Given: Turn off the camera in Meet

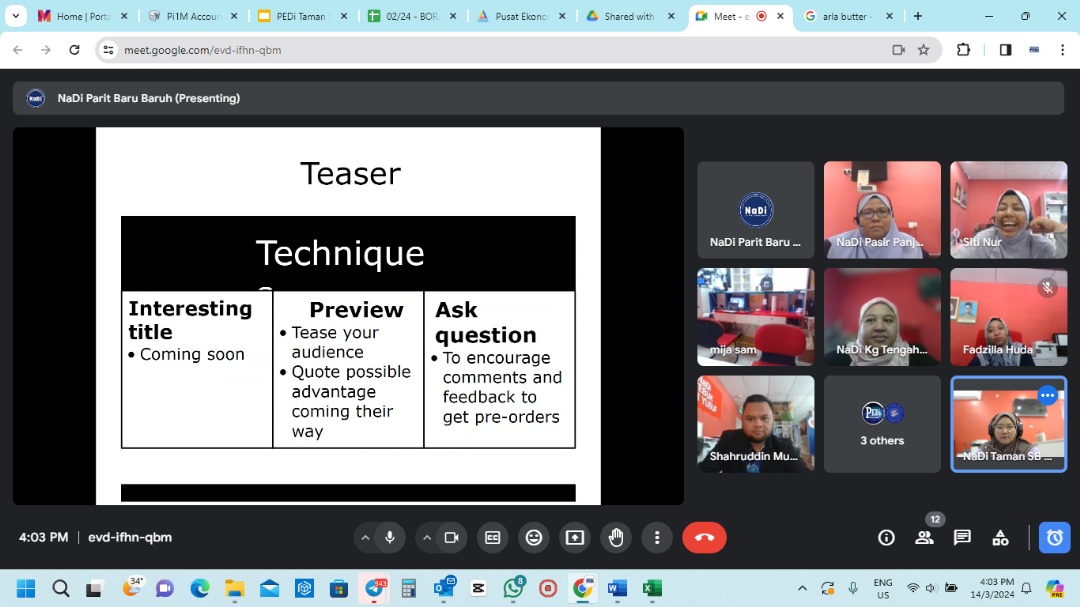Looking at the screenshot, I should 451,538.
